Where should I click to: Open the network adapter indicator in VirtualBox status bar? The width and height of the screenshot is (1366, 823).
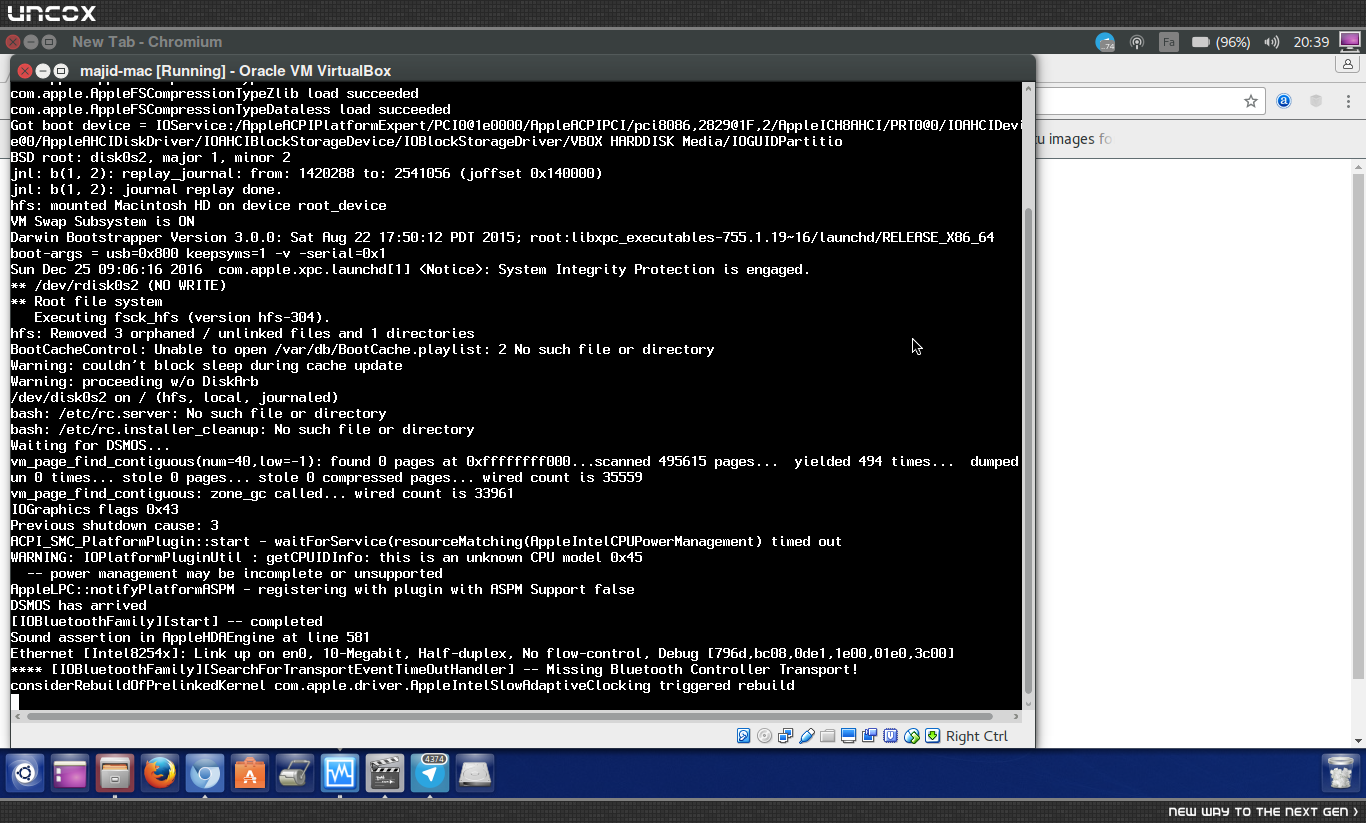[786, 736]
